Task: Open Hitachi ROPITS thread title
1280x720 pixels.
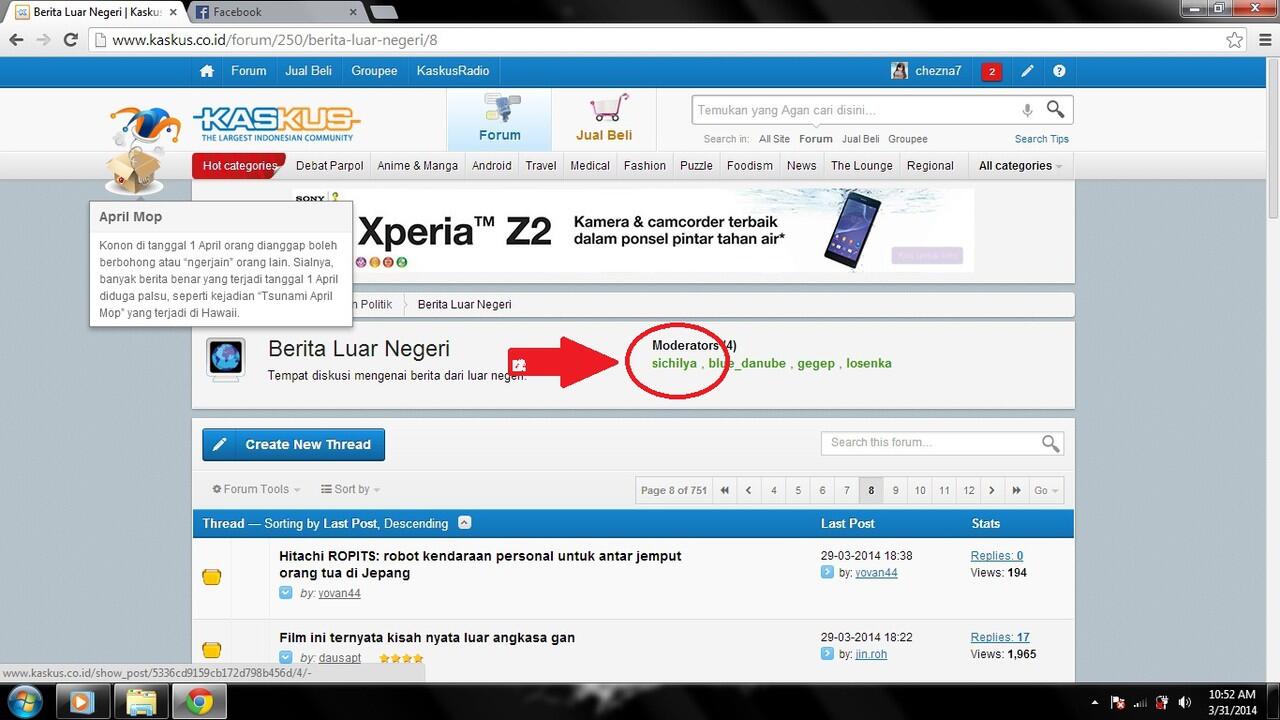Action: pos(480,564)
